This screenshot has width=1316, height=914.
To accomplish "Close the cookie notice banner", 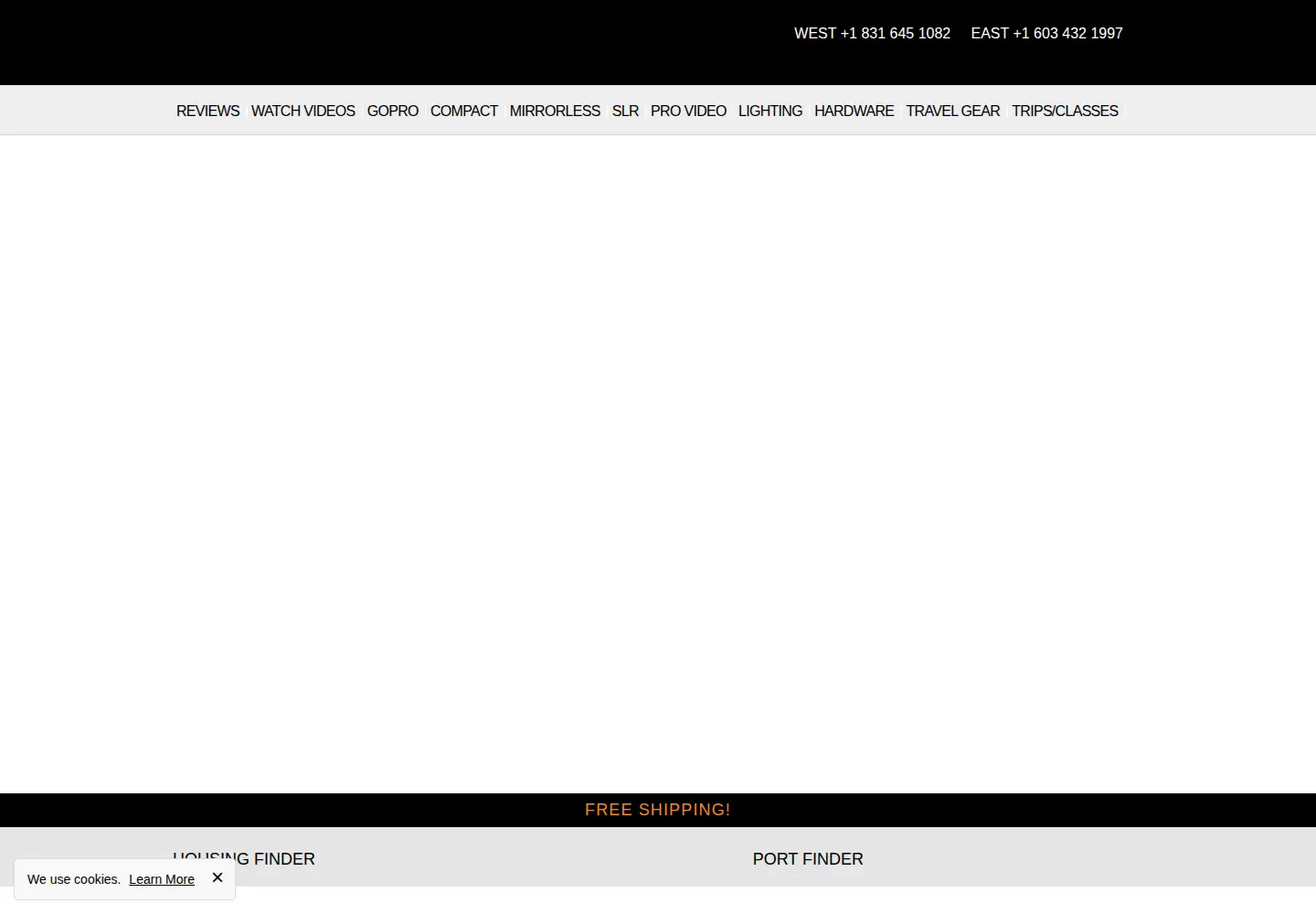I will (218, 877).
